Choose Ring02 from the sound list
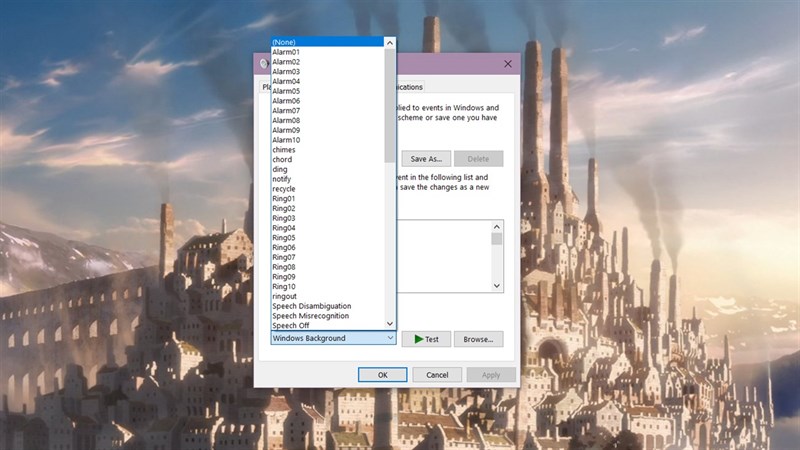This screenshot has height=450, width=800. (x=328, y=208)
